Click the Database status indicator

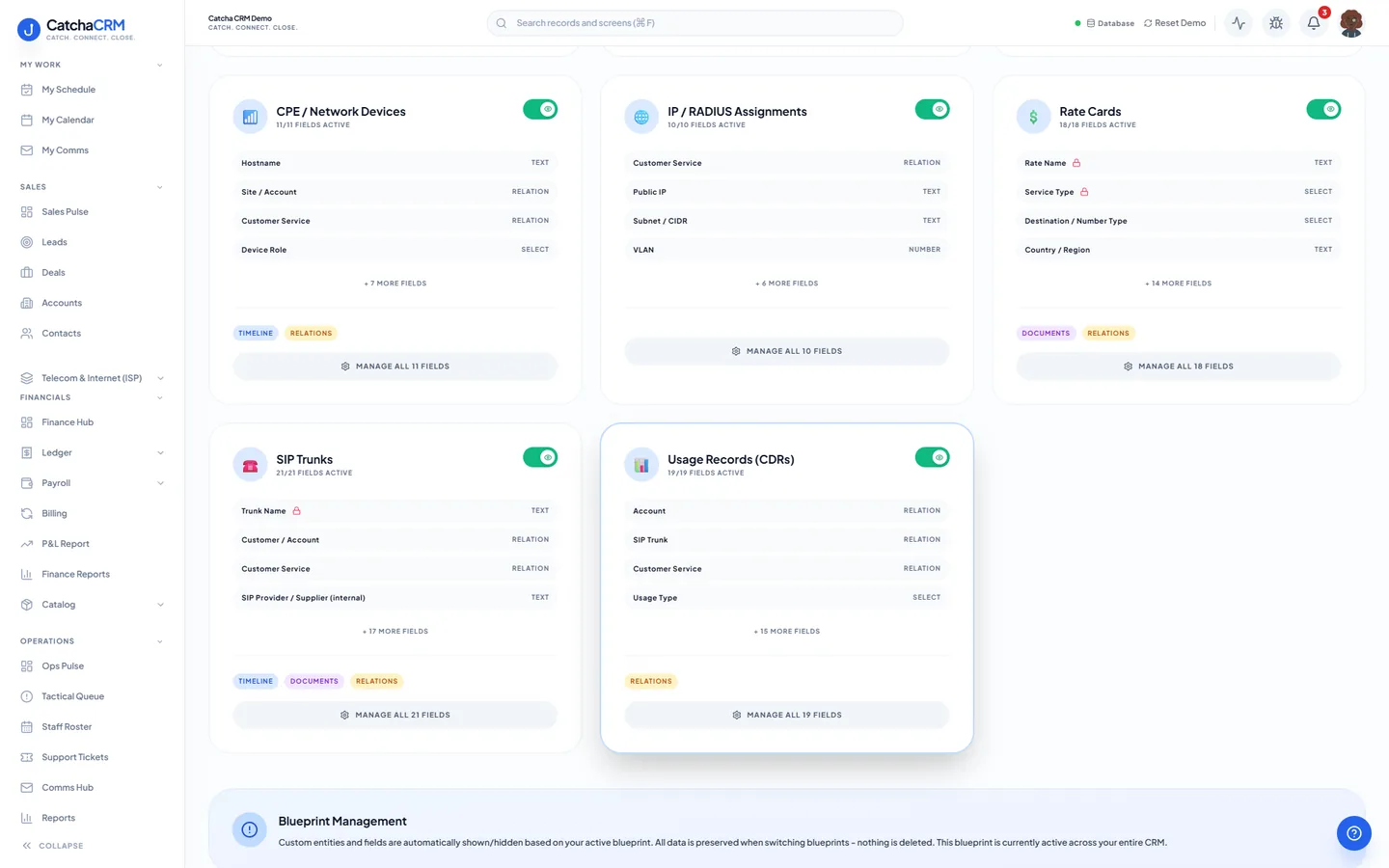point(1104,23)
